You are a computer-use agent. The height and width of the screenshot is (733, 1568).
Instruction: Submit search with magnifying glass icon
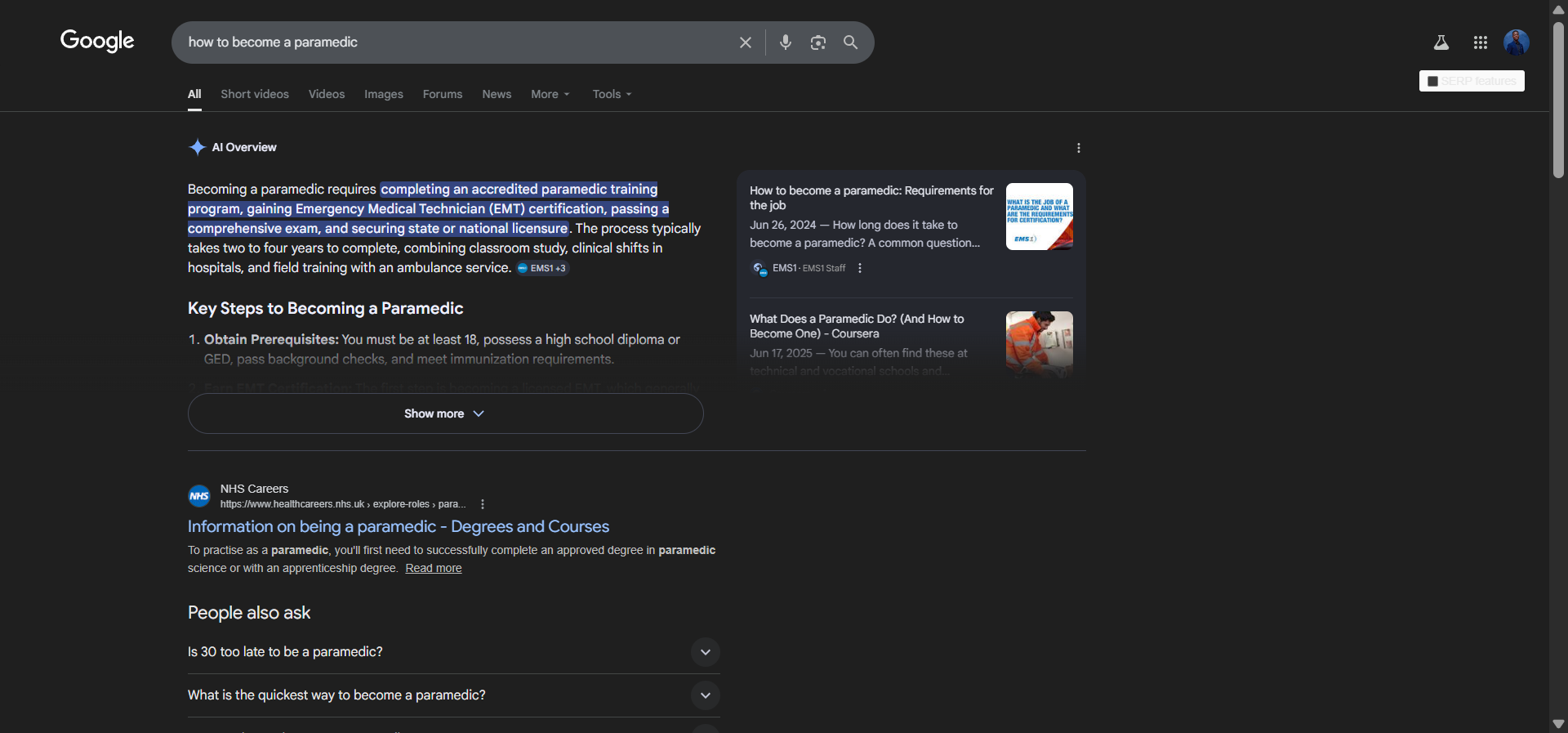pyautogui.click(x=850, y=42)
